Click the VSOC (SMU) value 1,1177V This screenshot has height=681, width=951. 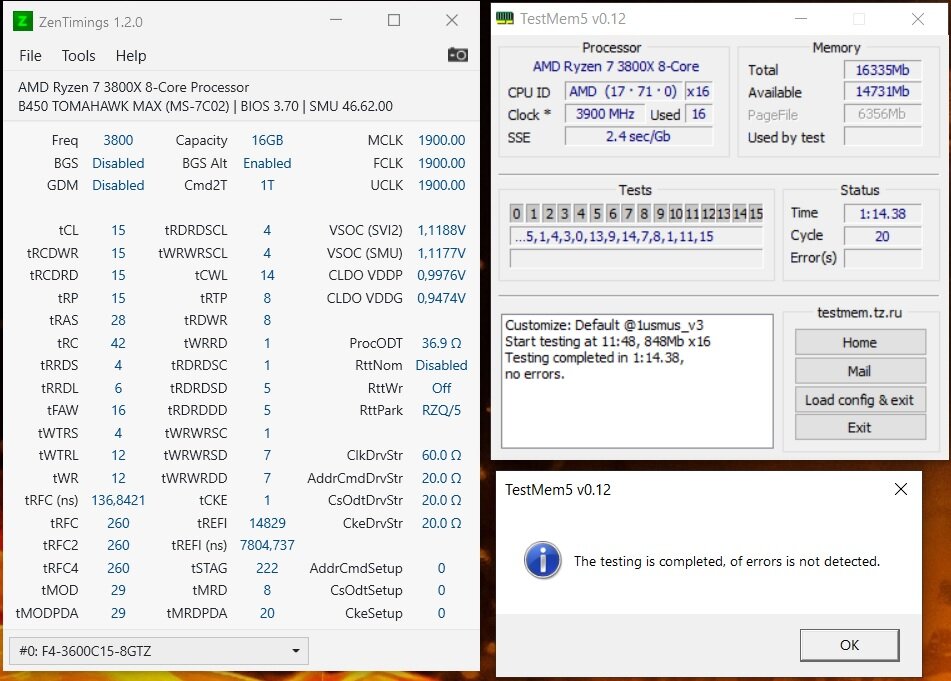point(442,253)
